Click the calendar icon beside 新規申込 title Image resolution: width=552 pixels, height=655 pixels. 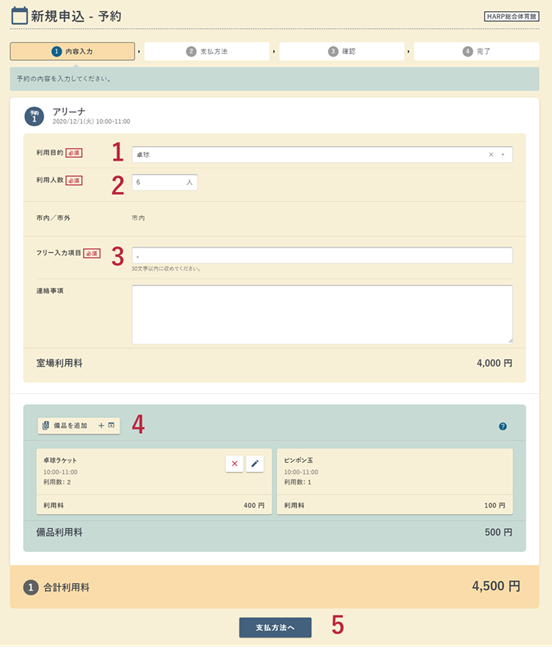click(x=19, y=16)
